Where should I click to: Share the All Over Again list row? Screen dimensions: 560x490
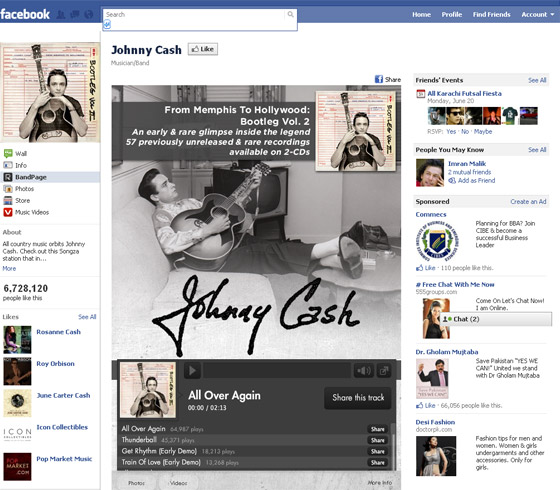(x=378, y=429)
